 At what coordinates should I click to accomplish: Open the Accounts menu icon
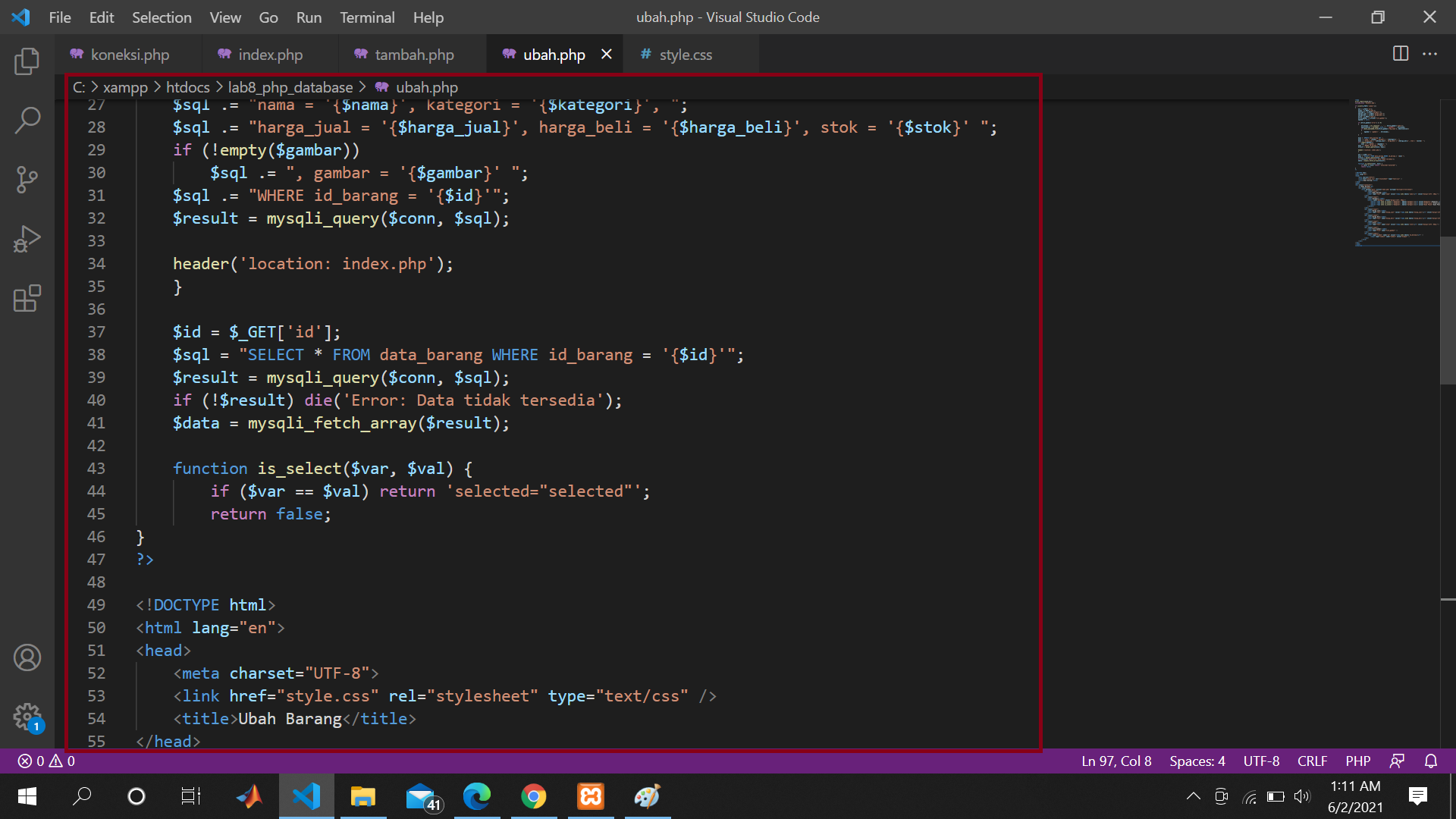point(27,657)
